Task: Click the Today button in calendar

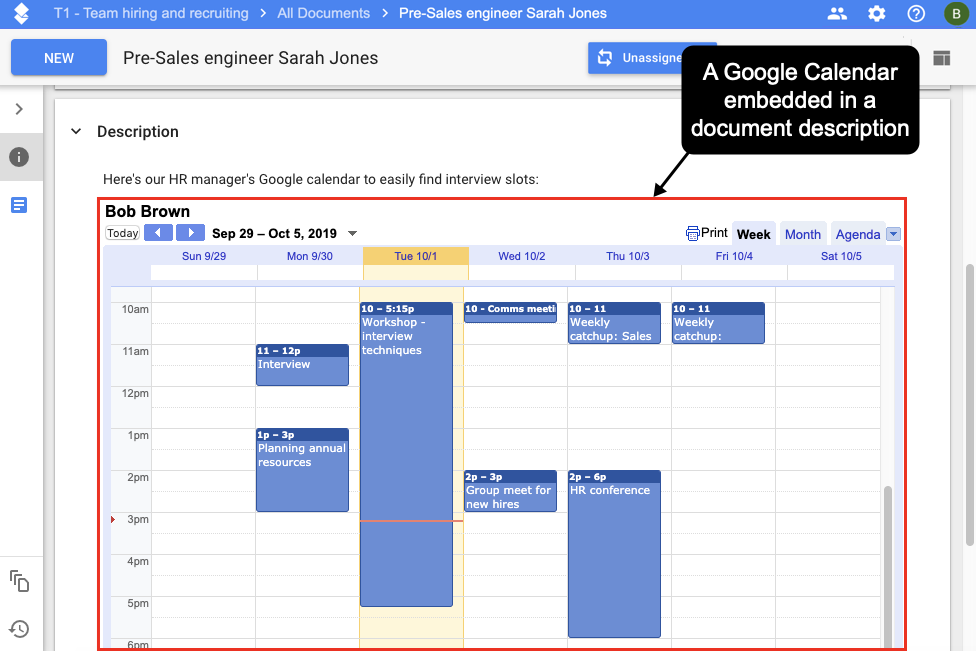Action: (x=123, y=233)
